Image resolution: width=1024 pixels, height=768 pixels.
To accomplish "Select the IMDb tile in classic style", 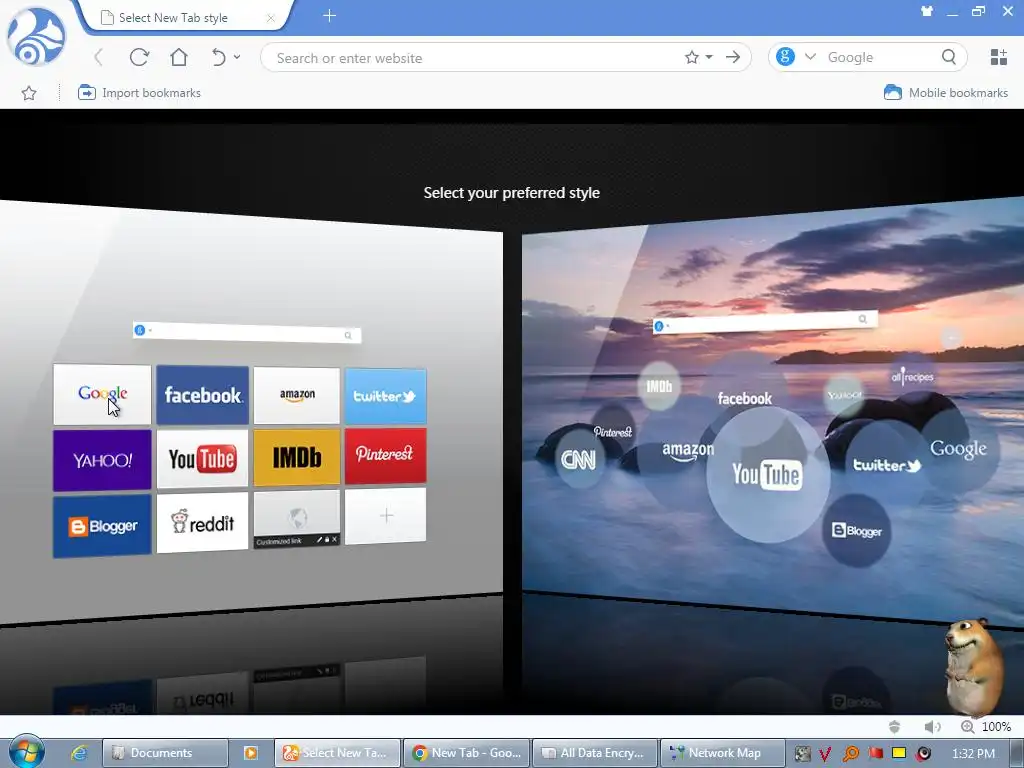I will tap(297, 457).
